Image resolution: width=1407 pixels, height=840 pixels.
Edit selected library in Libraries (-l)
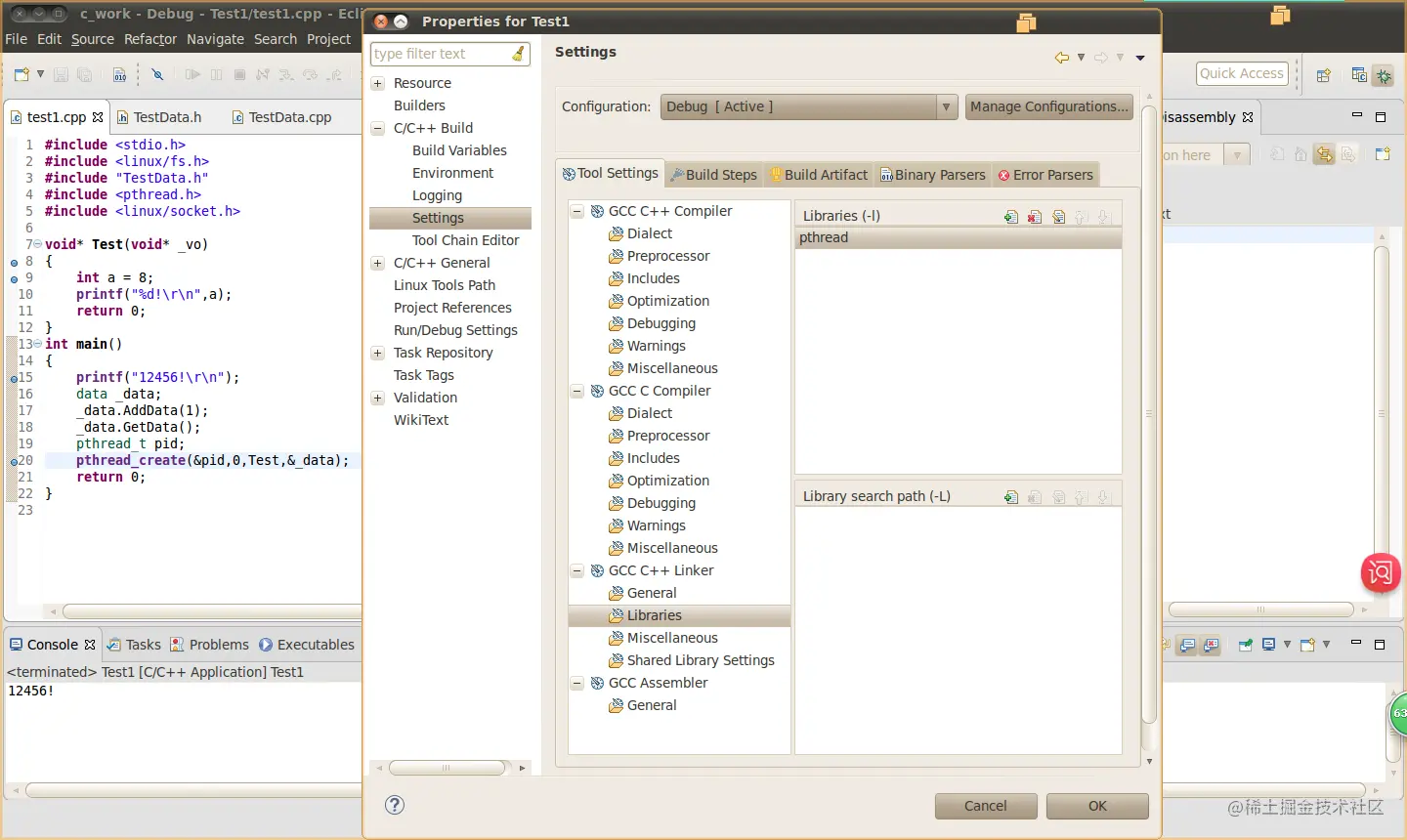(x=1058, y=217)
